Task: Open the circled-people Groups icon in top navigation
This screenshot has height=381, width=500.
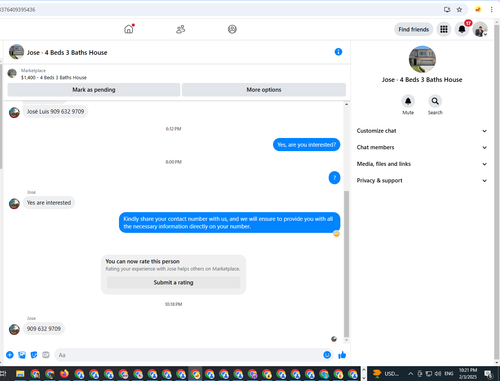Action: (232, 29)
